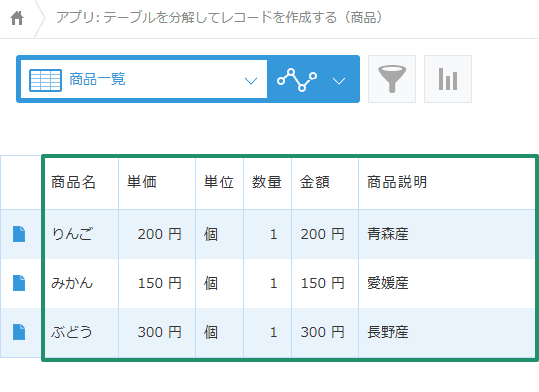This screenshot has width=539, height=392.
Task: Click the 金額 cell in りんご row
Action: [x=325, y=234]
